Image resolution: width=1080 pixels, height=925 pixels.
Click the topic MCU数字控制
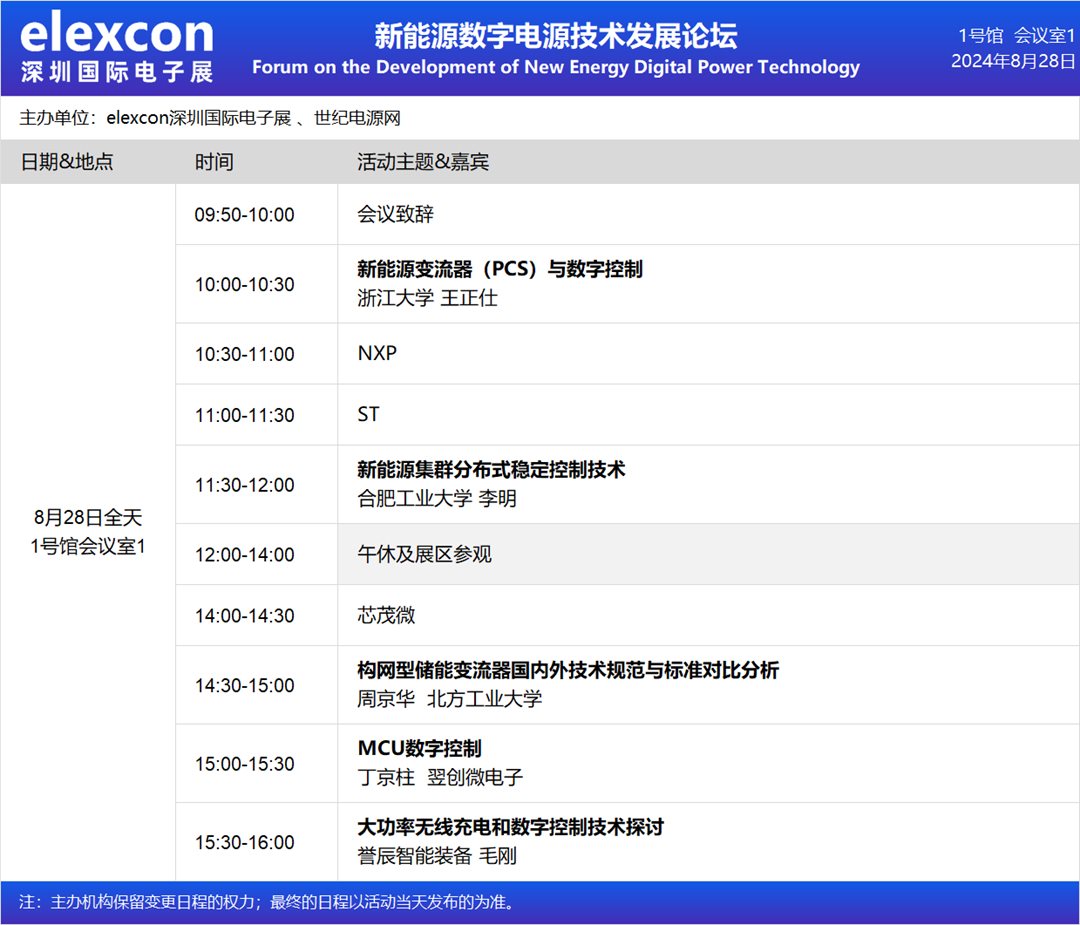click(419, 748)
